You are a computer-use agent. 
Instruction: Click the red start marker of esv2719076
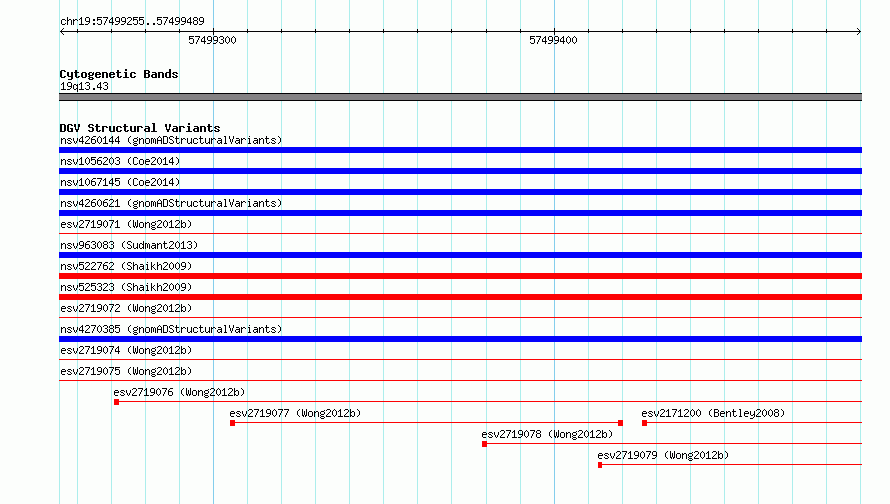(x=116, y=402)
